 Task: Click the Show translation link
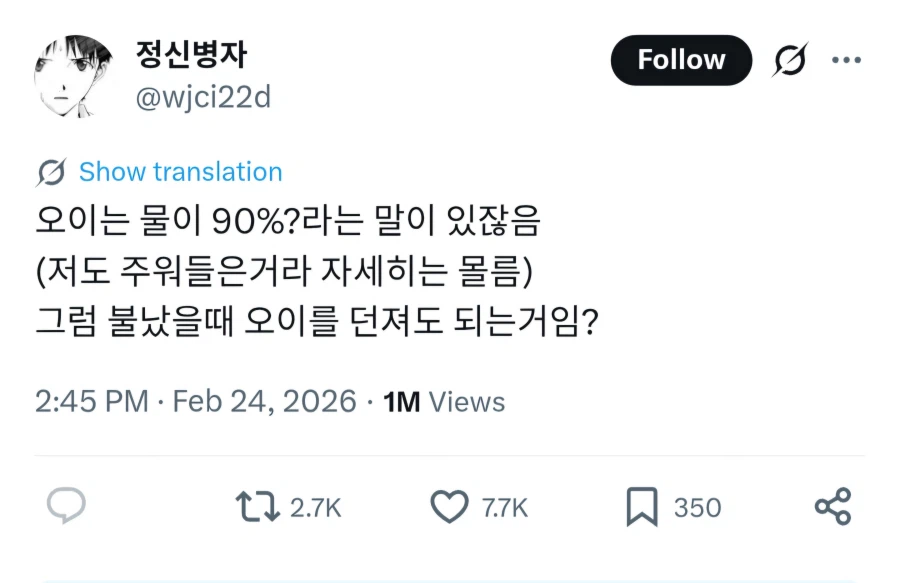(x=180, y=172)
